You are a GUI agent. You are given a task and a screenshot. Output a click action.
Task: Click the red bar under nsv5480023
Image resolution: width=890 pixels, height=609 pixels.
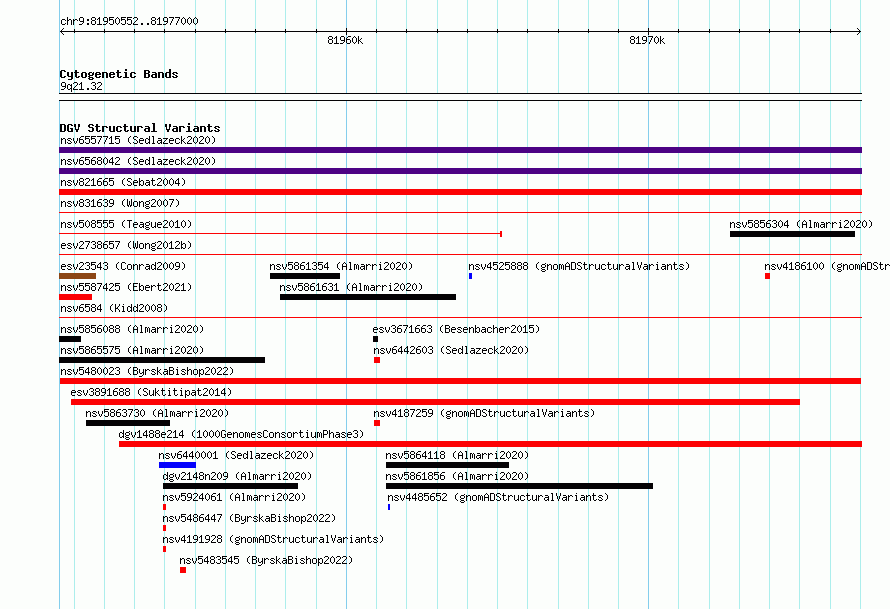click(460, 381)
